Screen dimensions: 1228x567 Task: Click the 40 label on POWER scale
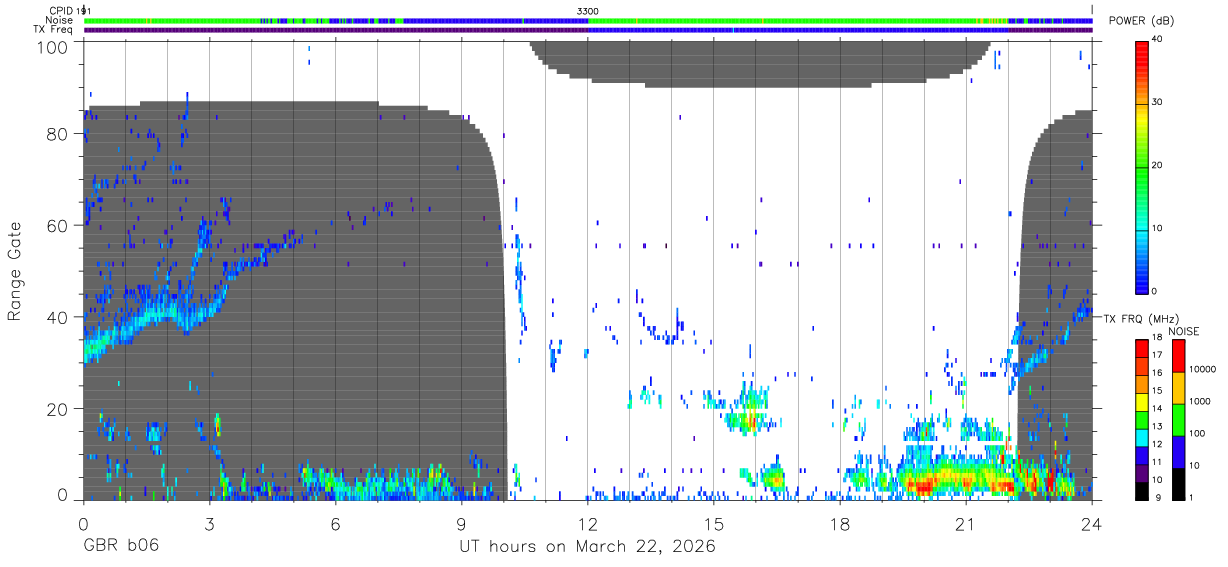click(x=1157, y=39)
